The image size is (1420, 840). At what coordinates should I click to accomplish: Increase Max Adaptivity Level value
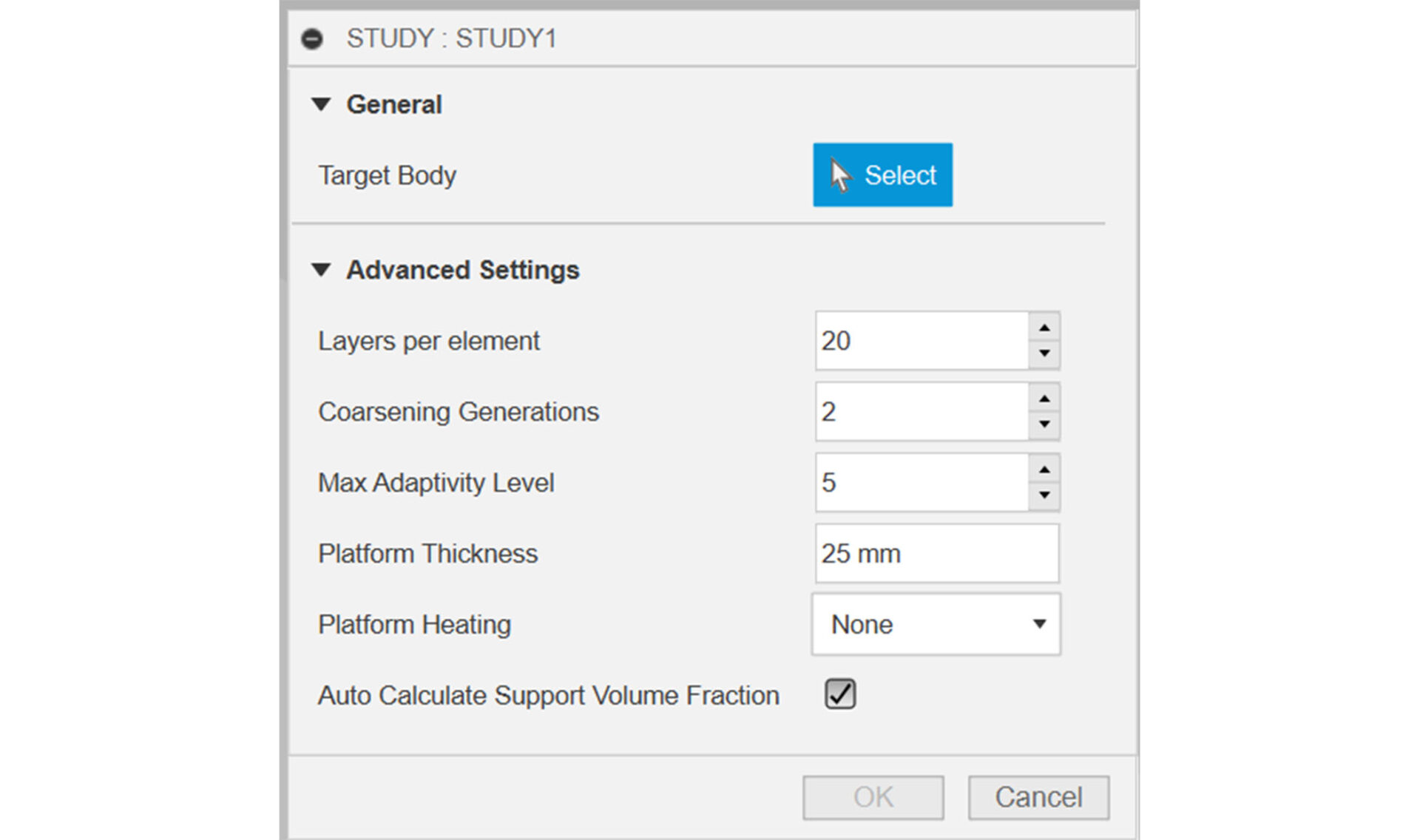(x=1044, y=470)
